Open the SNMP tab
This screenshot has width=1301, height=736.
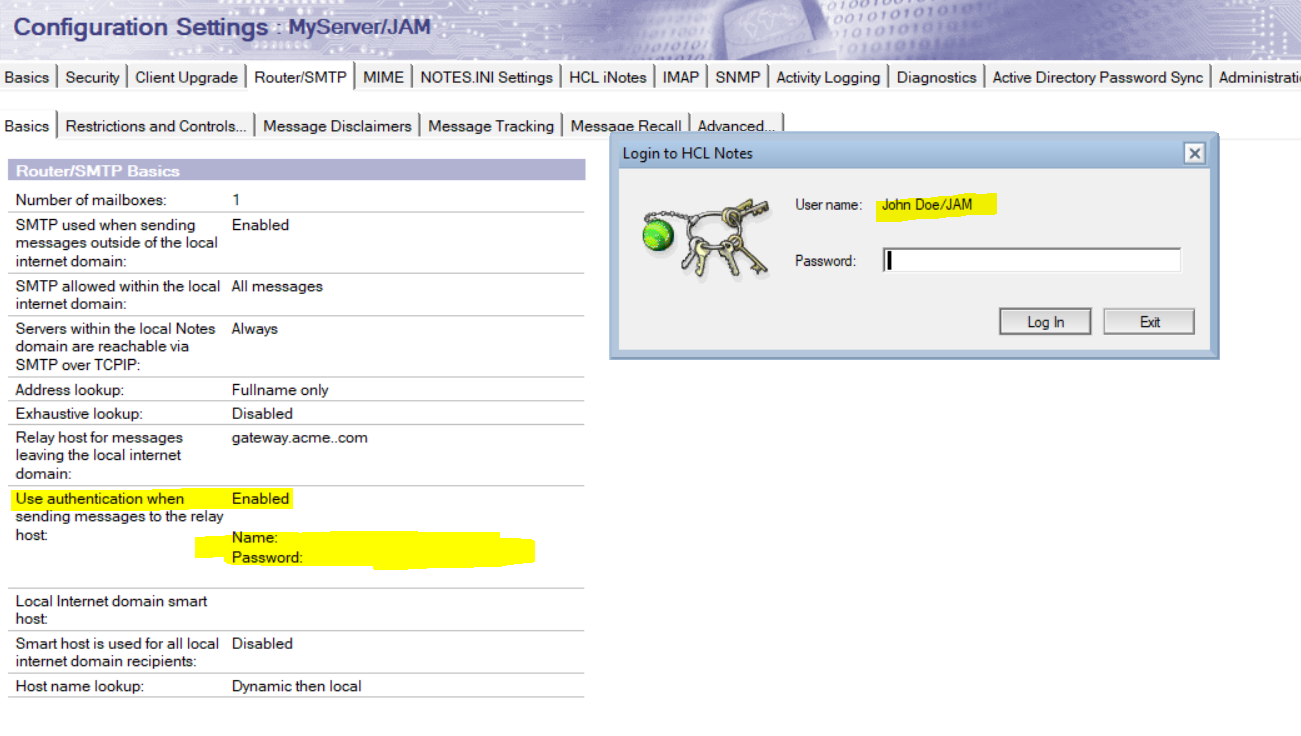[737, 77]
